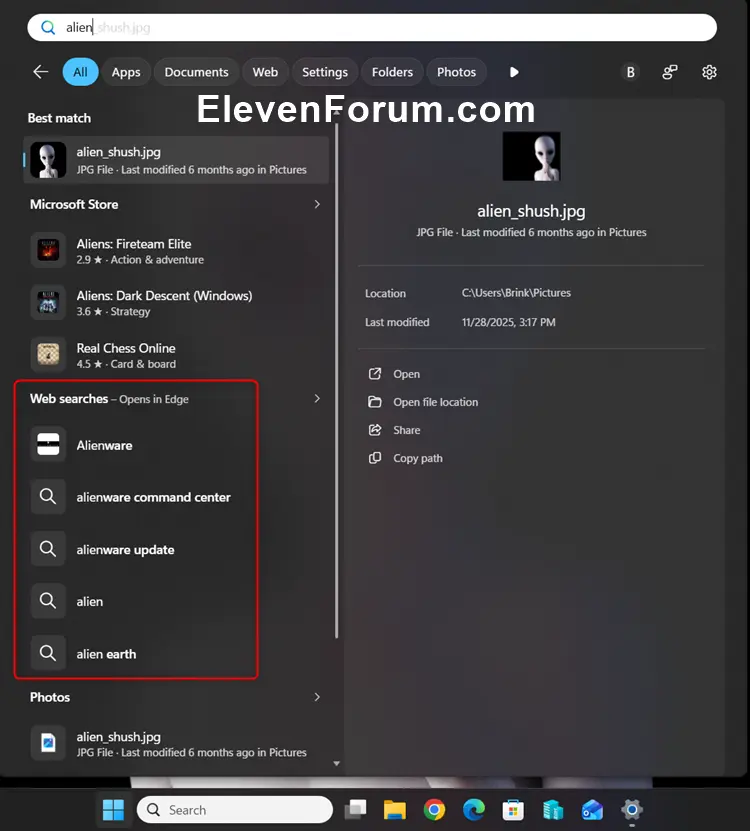This screenshot has height=831, width=750.
Task: Click the Share icon in preview pane
Action: click(375, 430)
